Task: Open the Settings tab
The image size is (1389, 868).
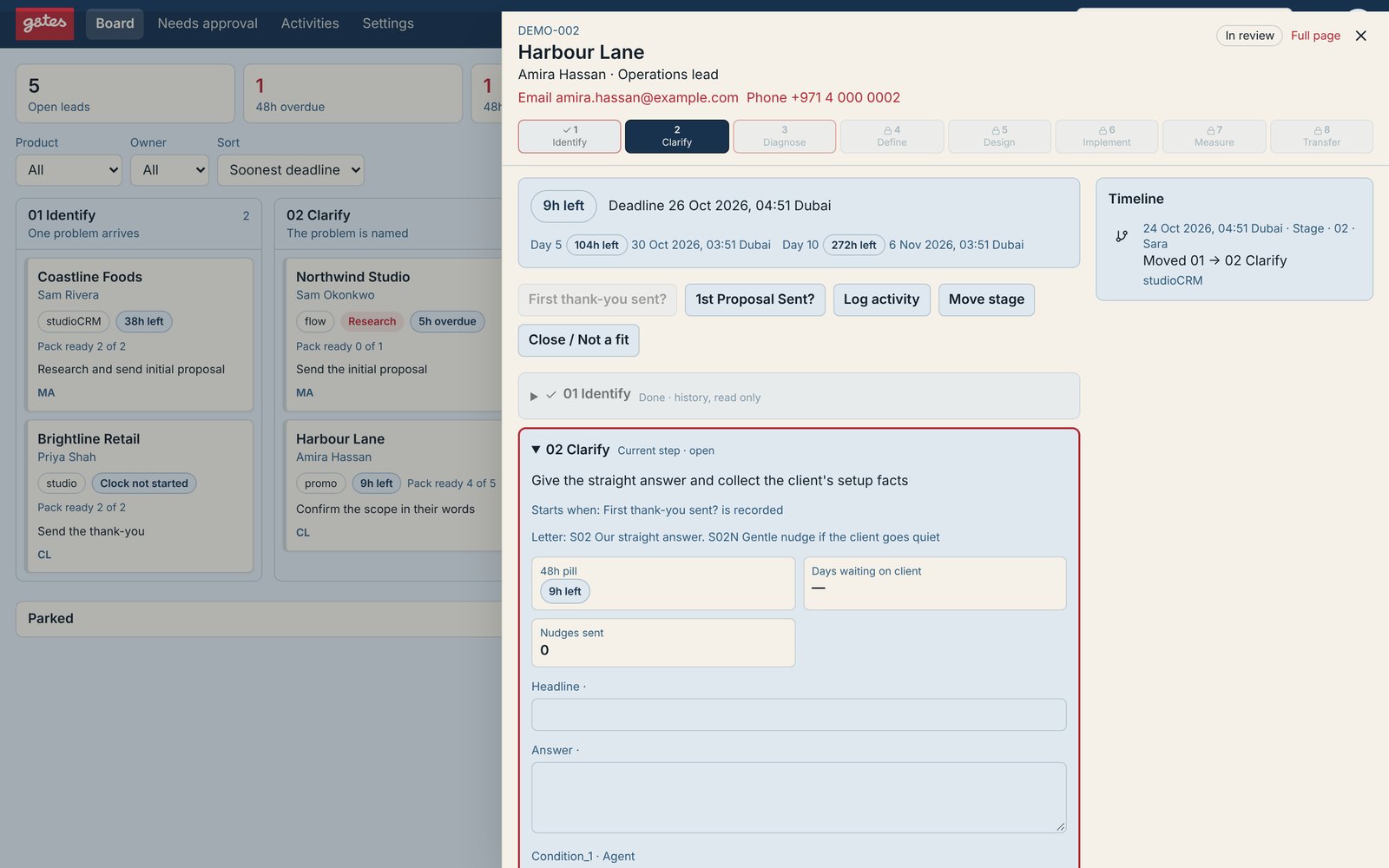Action: pyautogui.click(x=388, y=23)
